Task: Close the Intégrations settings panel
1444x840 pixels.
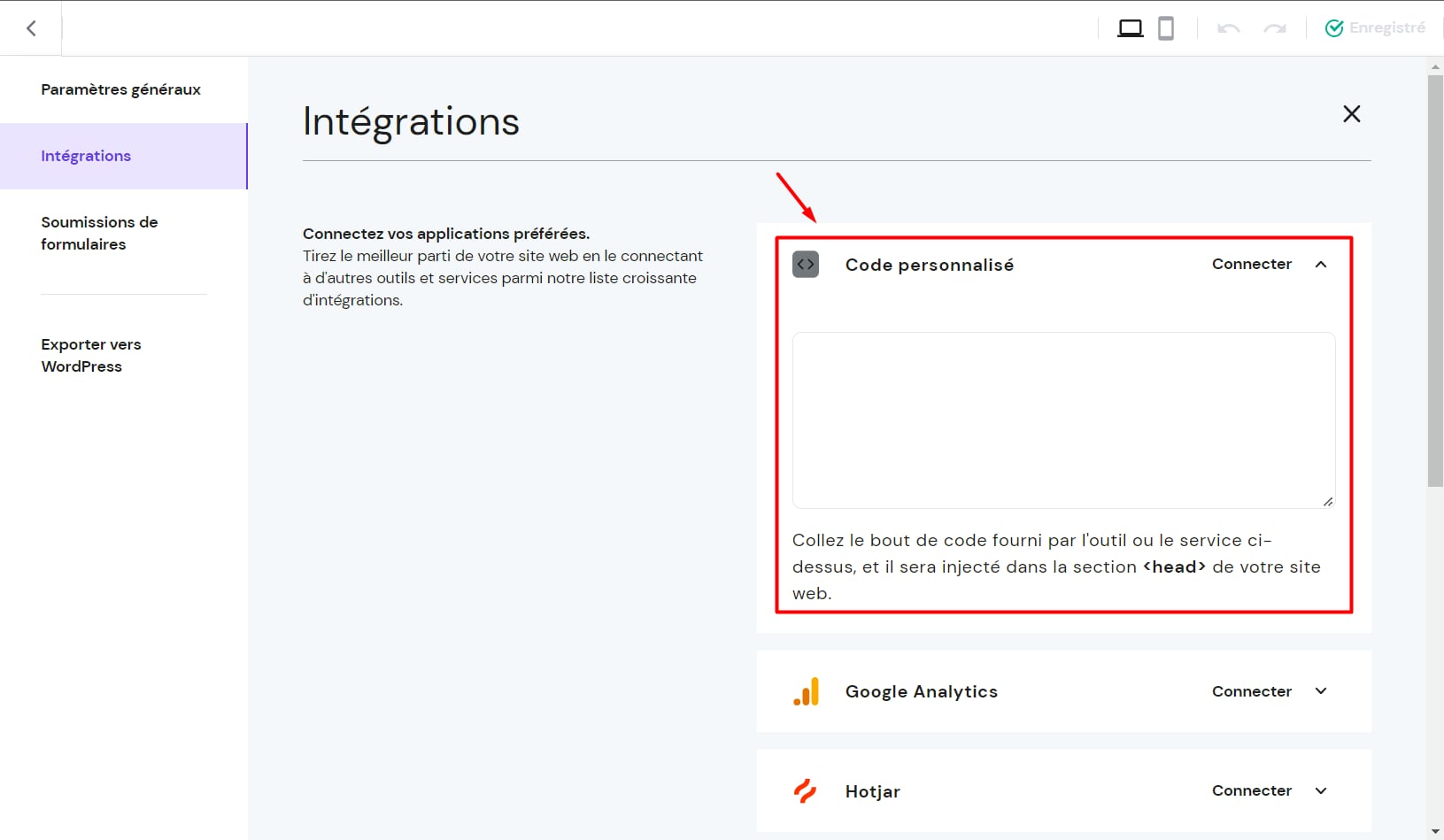Action: point(1351,114)
